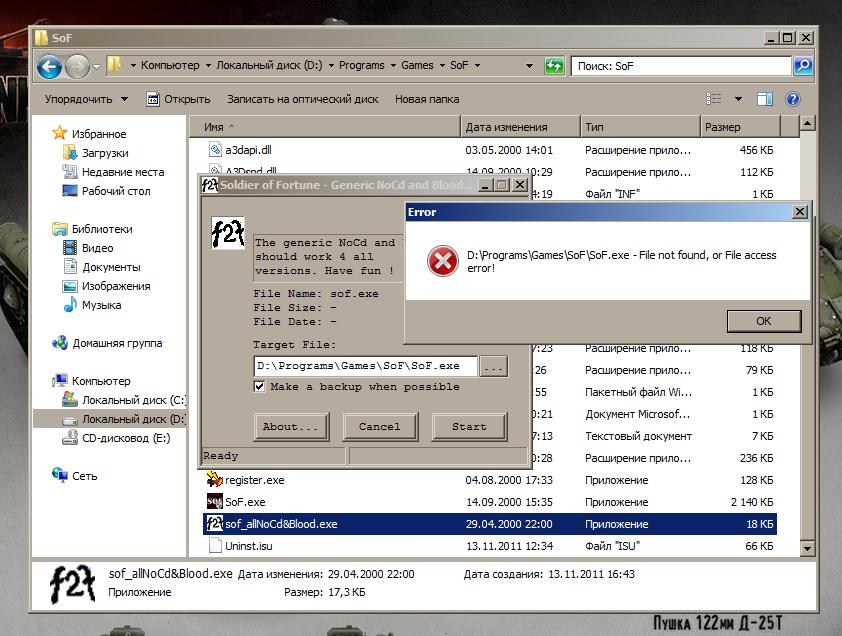Click OK in the Error dialog
The width and height of the screenshot is (842, 636).
[x=764, y=321]
